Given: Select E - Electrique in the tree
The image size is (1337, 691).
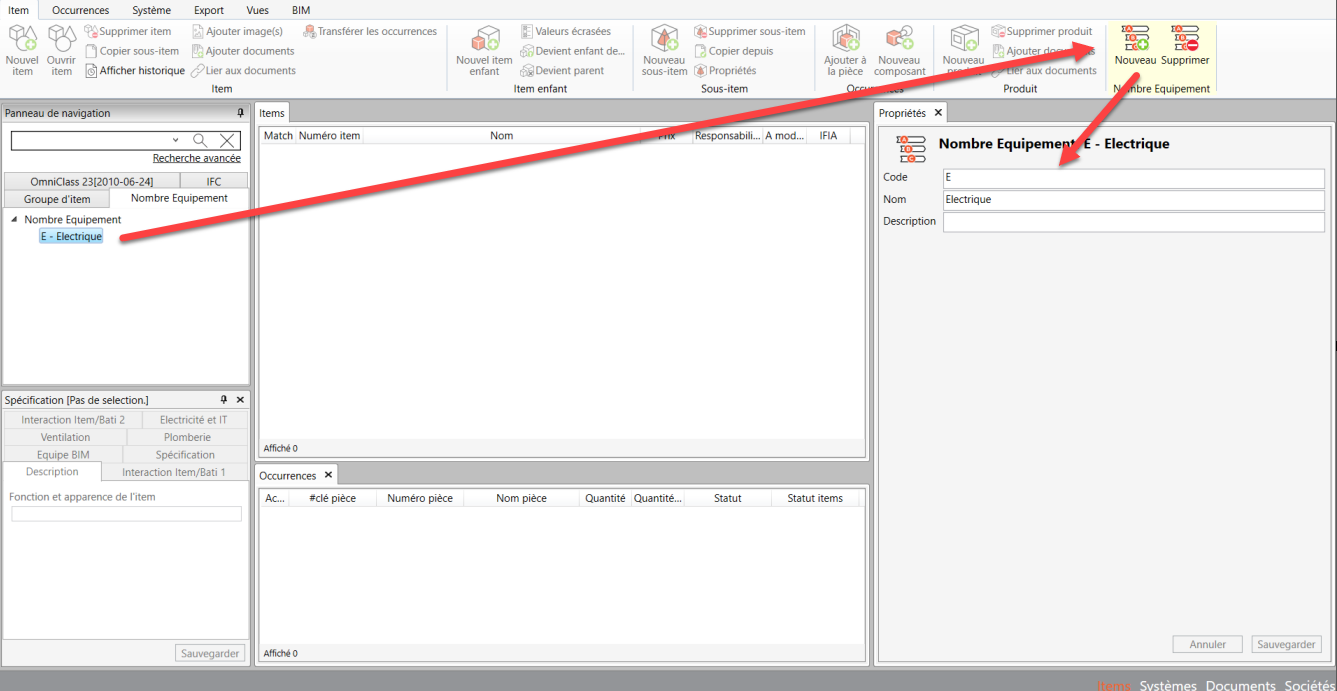Looking at the screenshot, I should (x=71, y=237).
